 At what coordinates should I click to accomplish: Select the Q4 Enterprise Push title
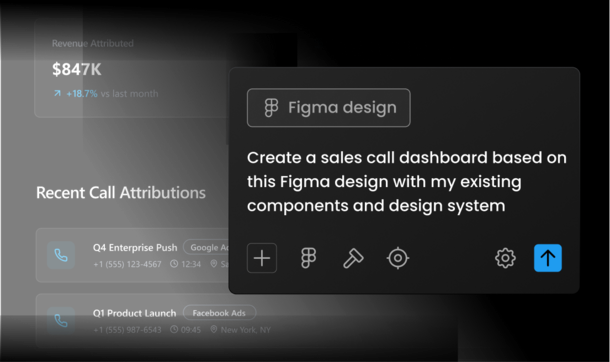135,248
